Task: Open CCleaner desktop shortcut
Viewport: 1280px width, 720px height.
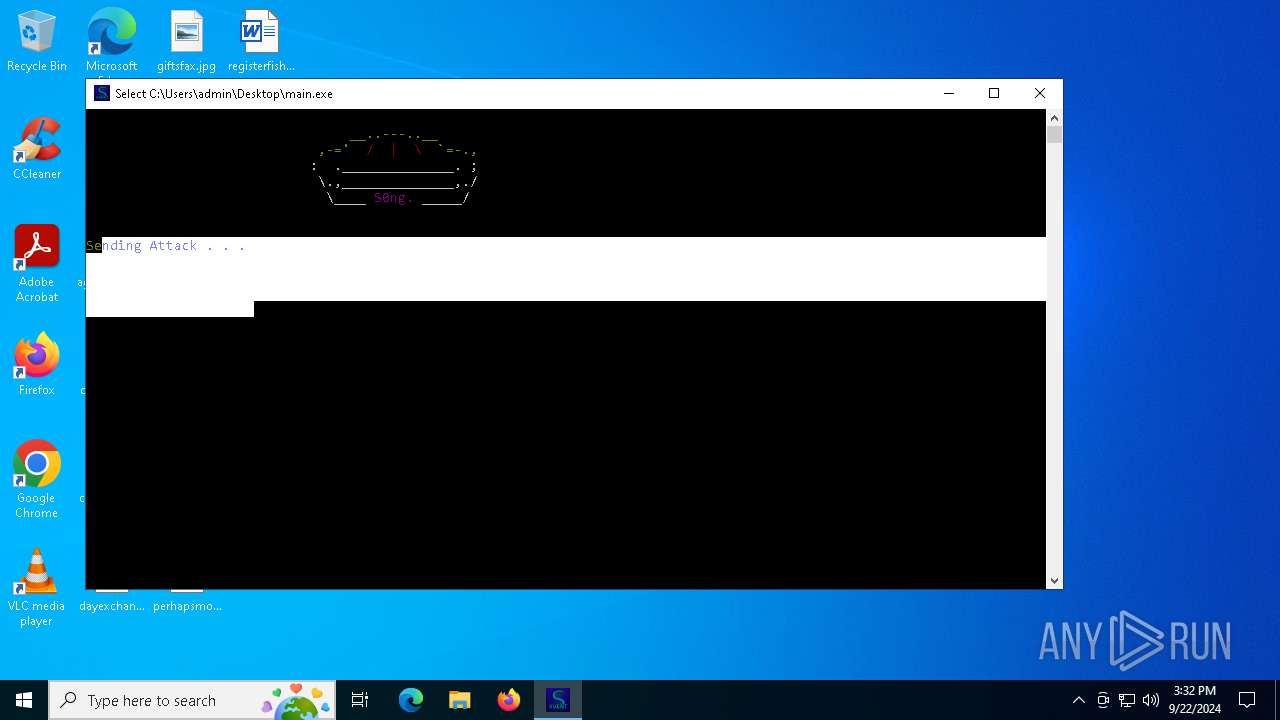Action: tap(37, 149)
